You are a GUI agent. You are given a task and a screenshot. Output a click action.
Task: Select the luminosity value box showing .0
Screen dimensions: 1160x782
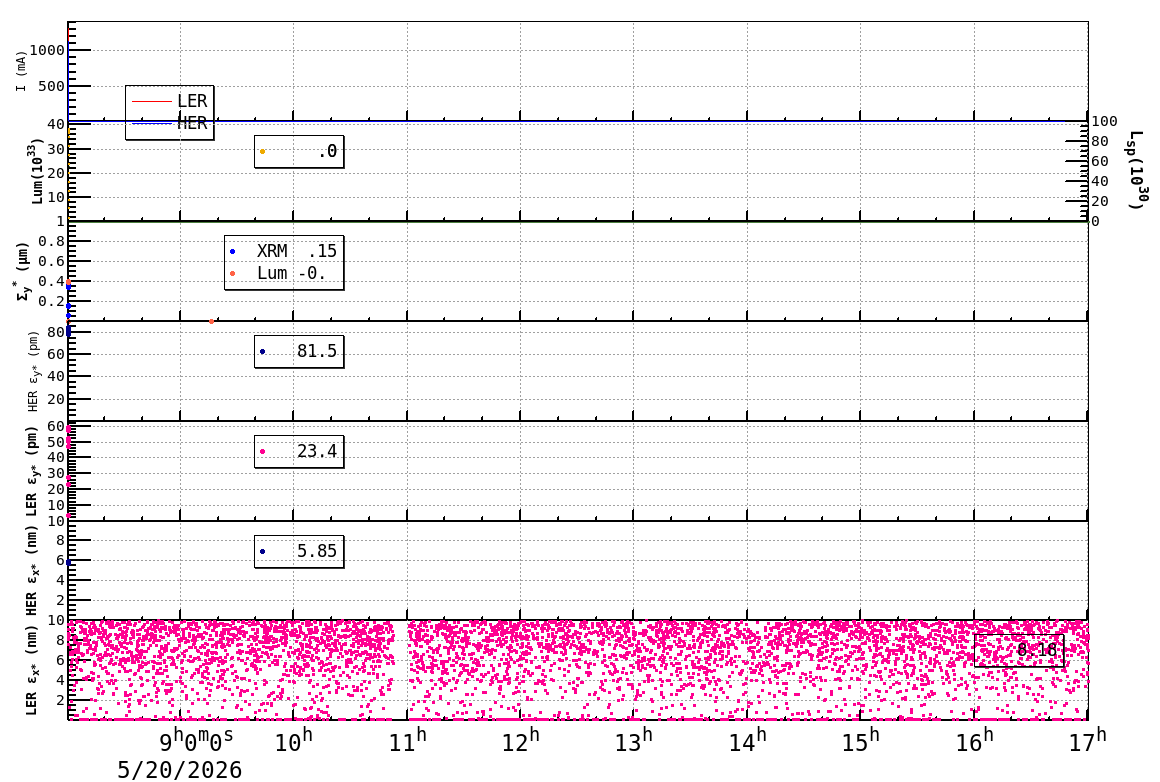(299, 152)
